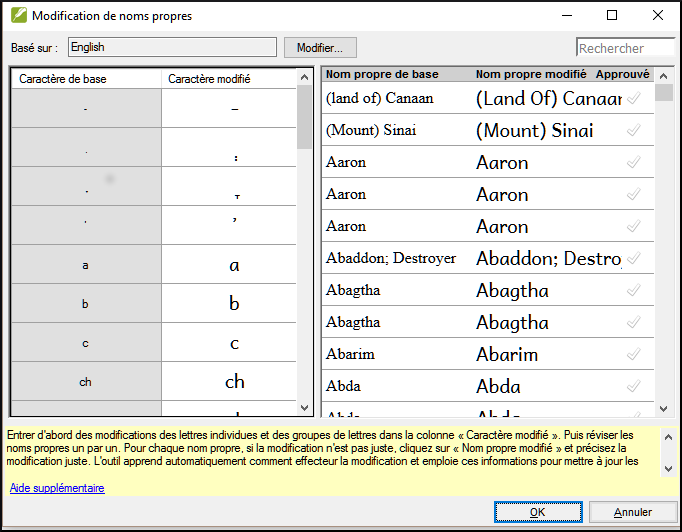
Task: Minimize the Modification de noms propres window
Action: click(567, 15)
